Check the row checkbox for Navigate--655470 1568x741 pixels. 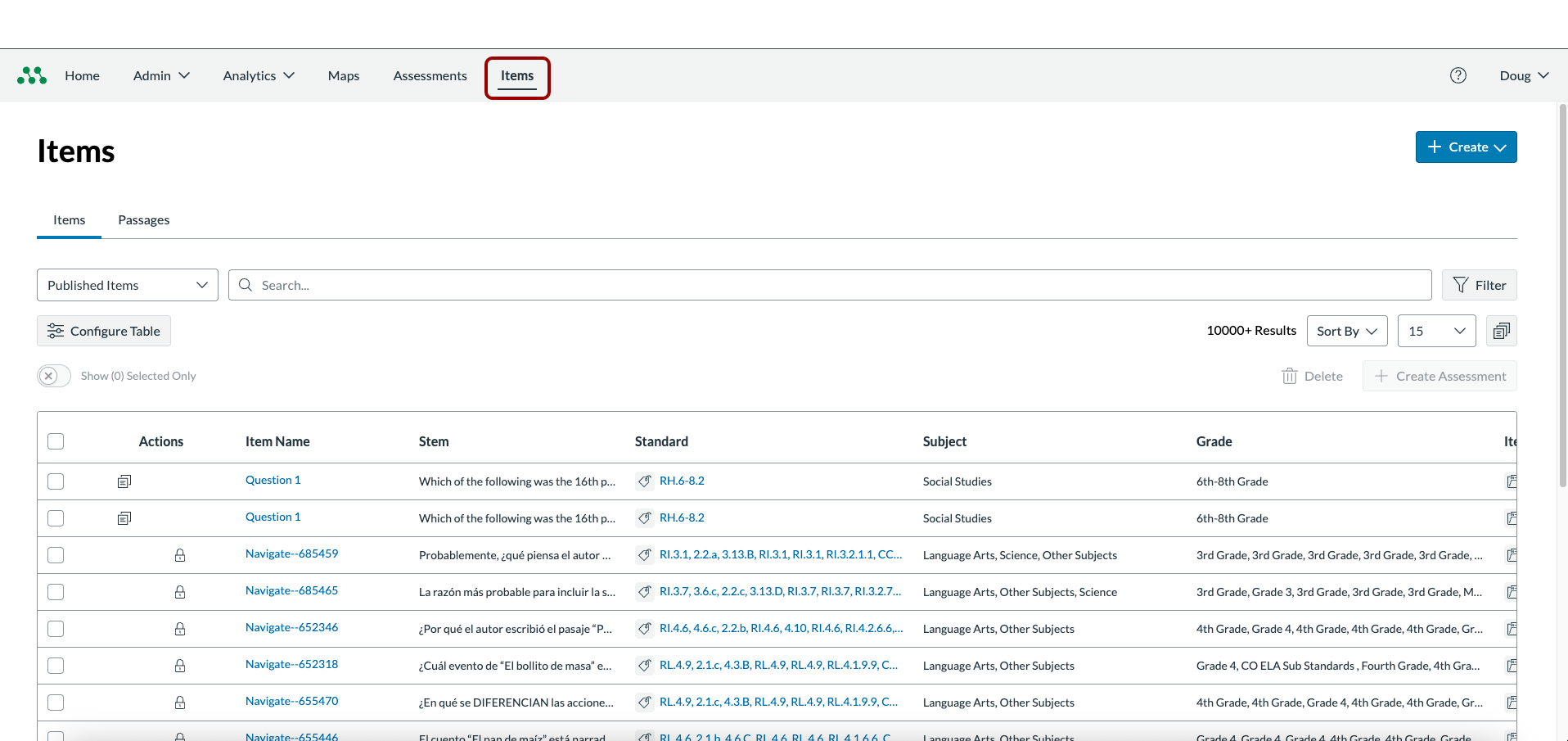(x=56, y=703)
